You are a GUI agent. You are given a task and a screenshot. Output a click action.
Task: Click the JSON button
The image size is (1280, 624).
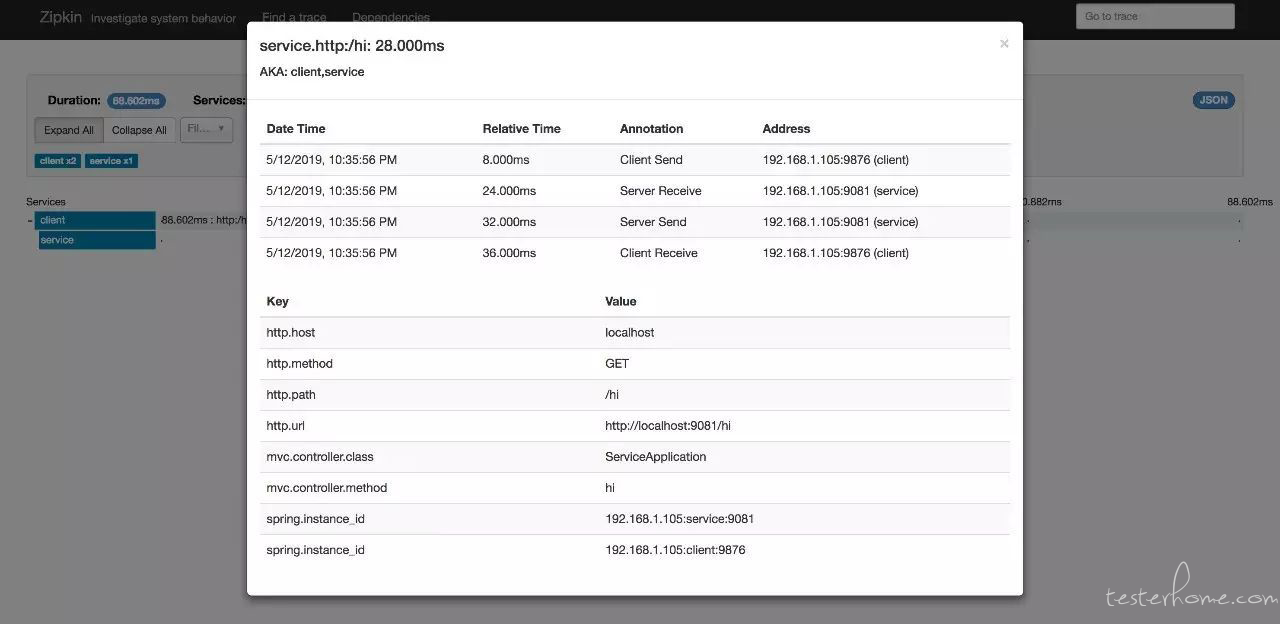click(x=1213, y=100)
